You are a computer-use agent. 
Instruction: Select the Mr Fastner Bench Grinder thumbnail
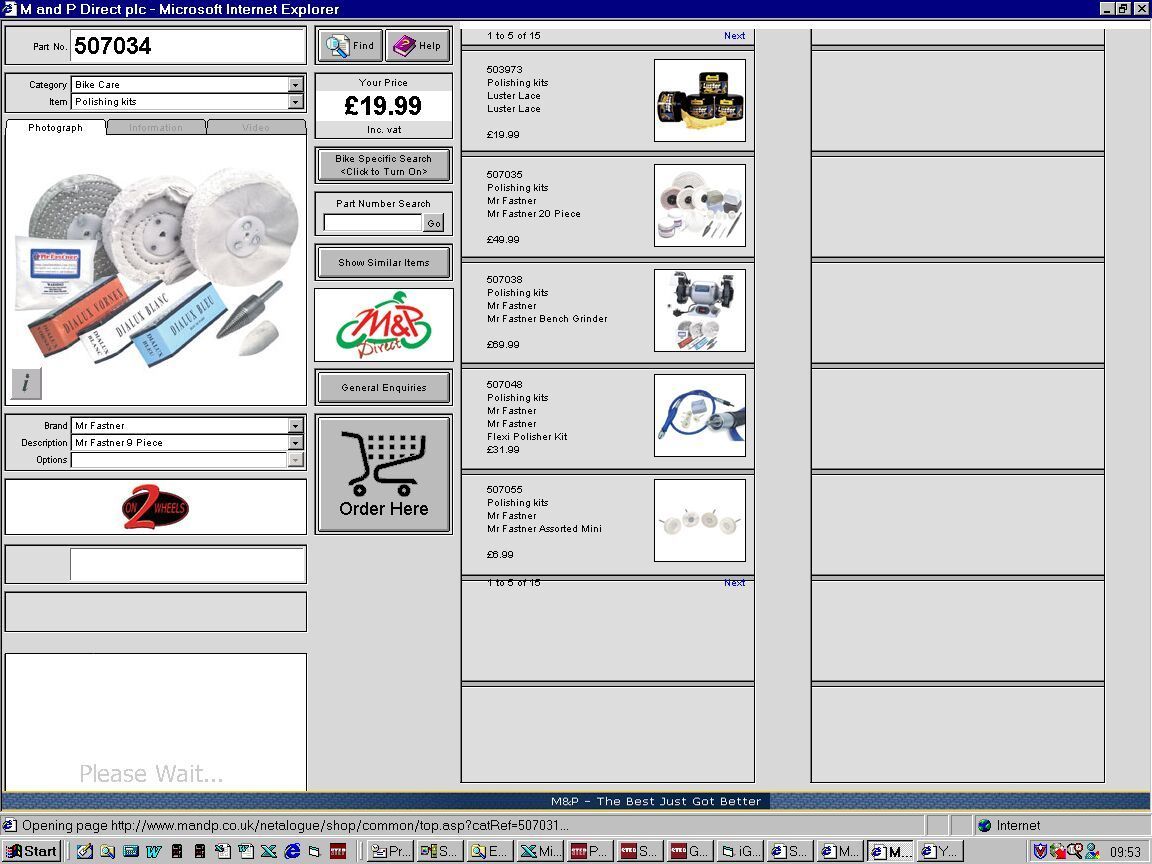(x=699, y=310)
